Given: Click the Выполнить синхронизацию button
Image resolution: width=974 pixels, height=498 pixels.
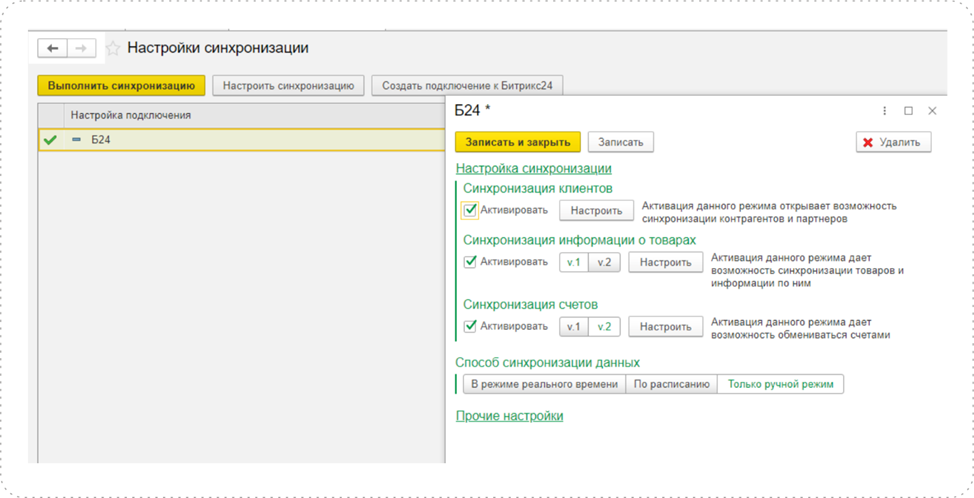Looking at the screenshot, I should 121,86.
